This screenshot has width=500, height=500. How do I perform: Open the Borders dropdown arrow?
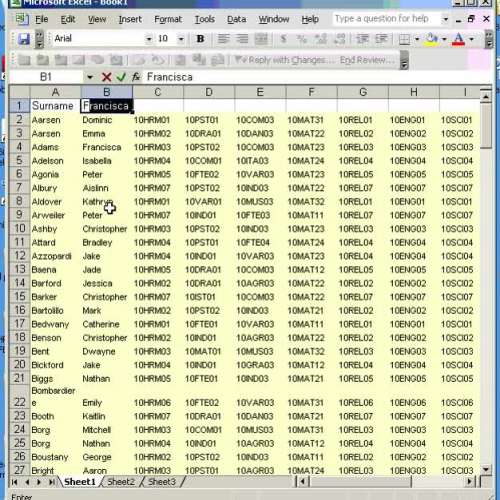coord(417,39)
